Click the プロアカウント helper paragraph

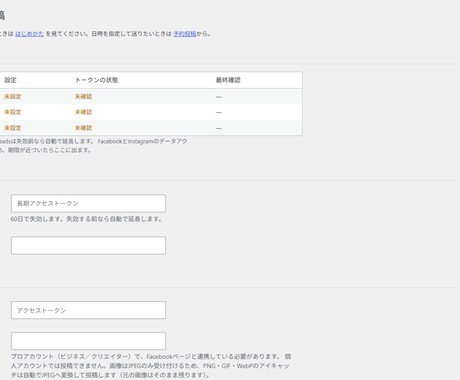[151, 366]
